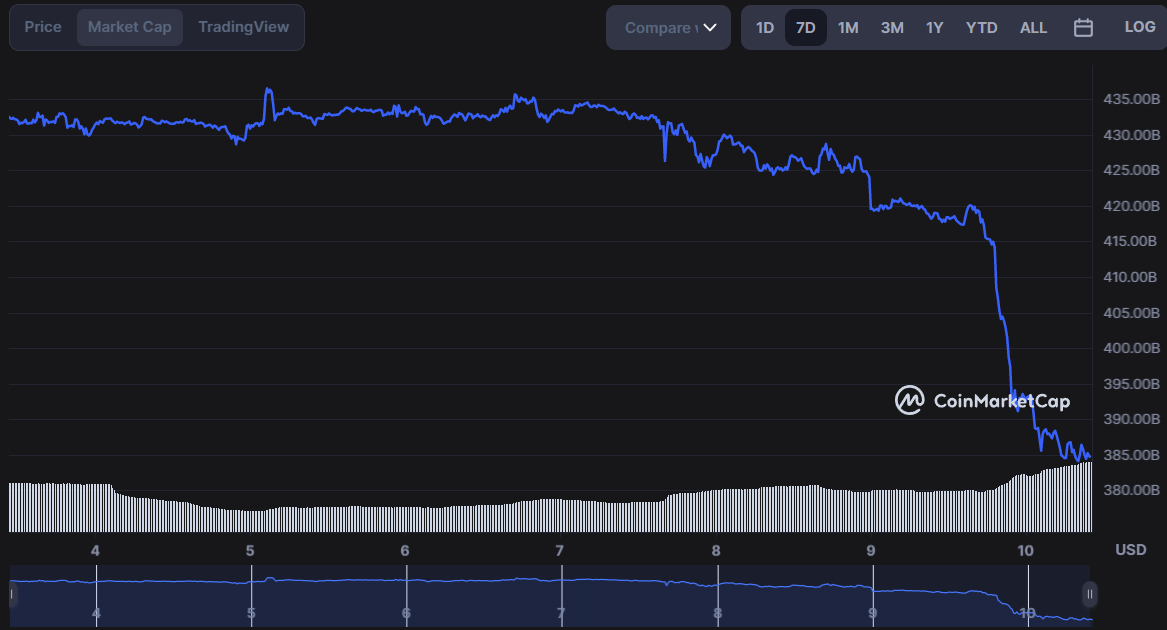Screen dimensions: 1167x630
Task: Keep the Market Cap tab selected
Action: (x=129, y=27)
